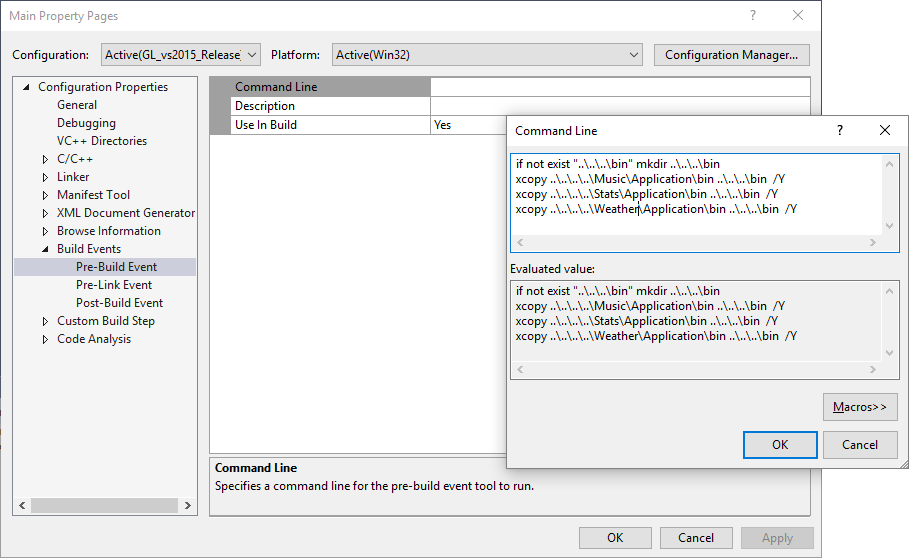Collapse the Build Events node
909x558 pixels.
[x=45, y=250]
